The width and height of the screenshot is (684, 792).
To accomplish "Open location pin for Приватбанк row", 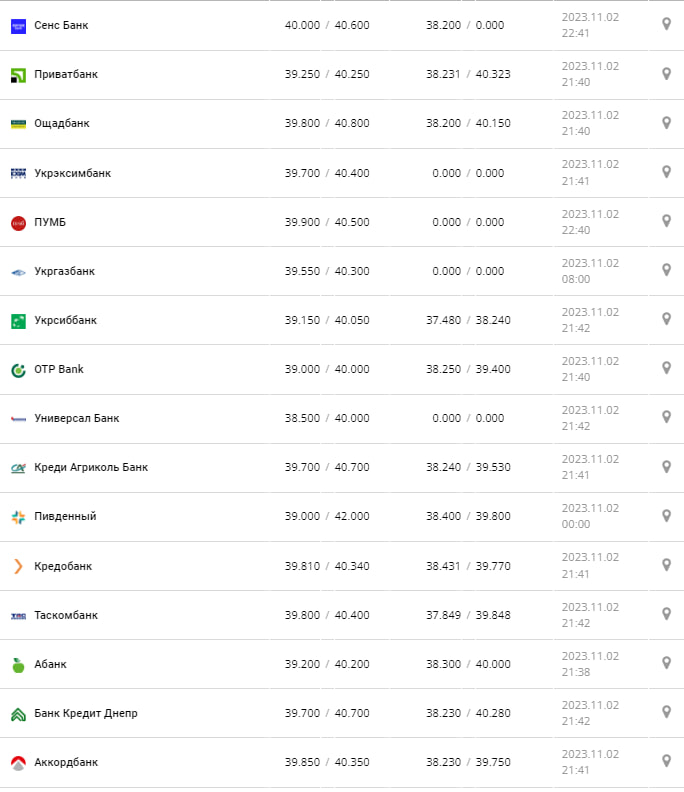I will point(666,74).
